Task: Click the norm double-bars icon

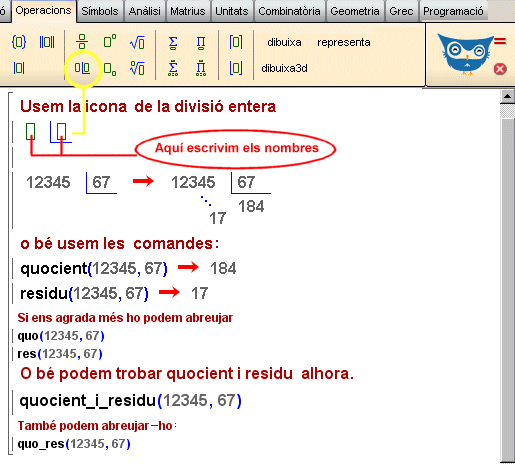Action: (47, 42)
